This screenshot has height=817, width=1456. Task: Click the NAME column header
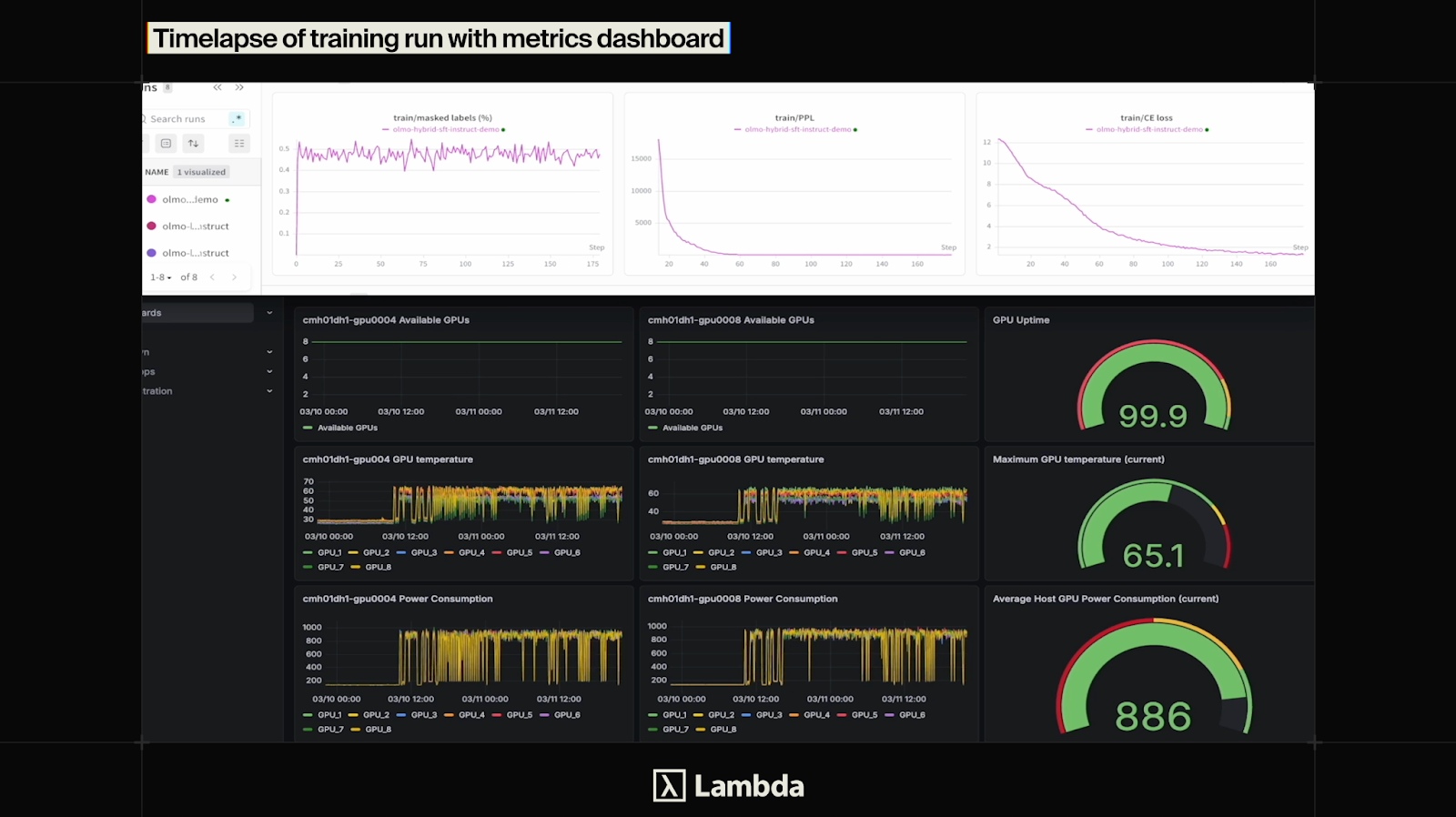tap(157, 172)
